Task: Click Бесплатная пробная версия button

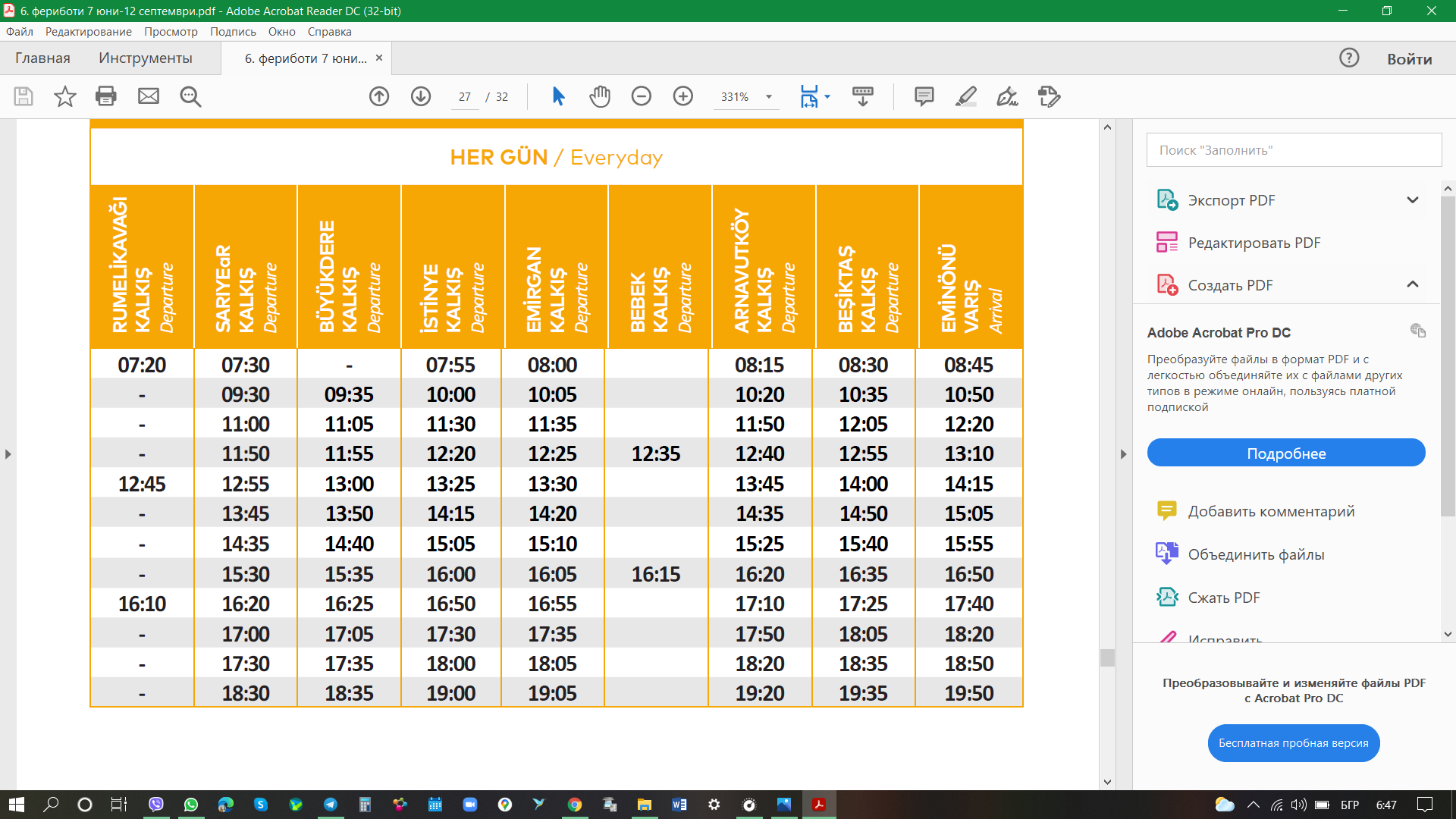Action: coord(1293,743)
